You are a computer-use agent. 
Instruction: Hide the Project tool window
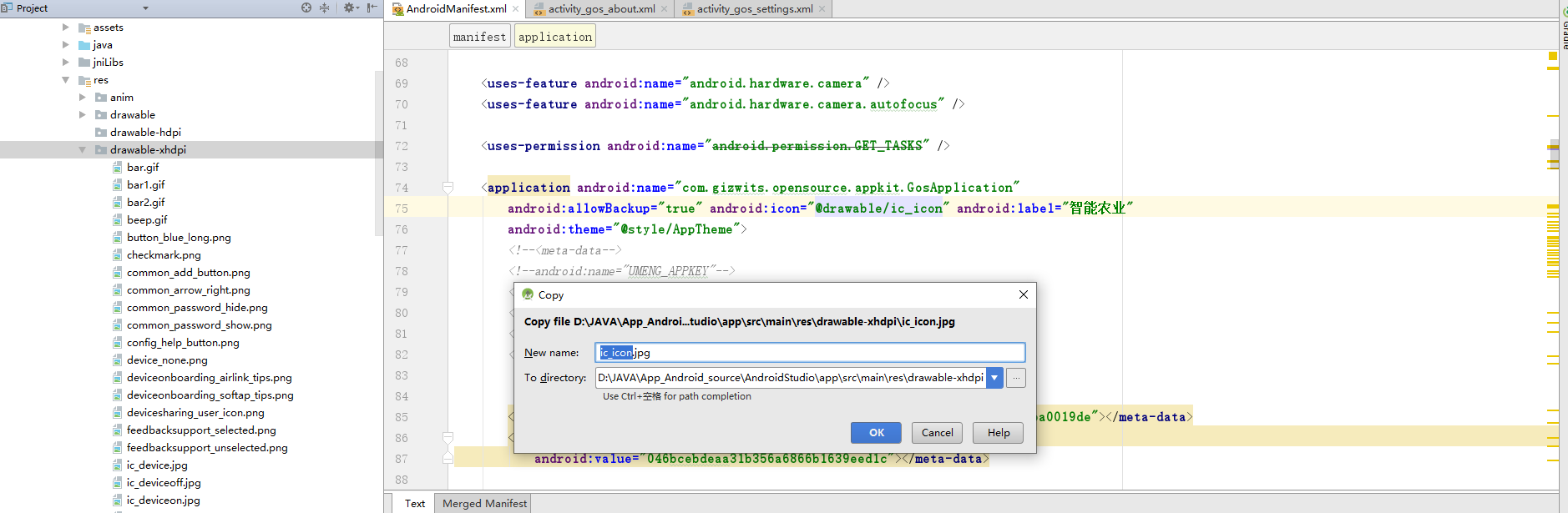372,8
